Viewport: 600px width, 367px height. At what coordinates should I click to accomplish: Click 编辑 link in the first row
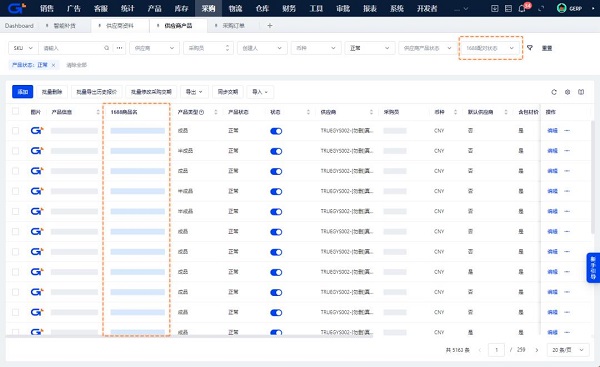click(552, 130)
